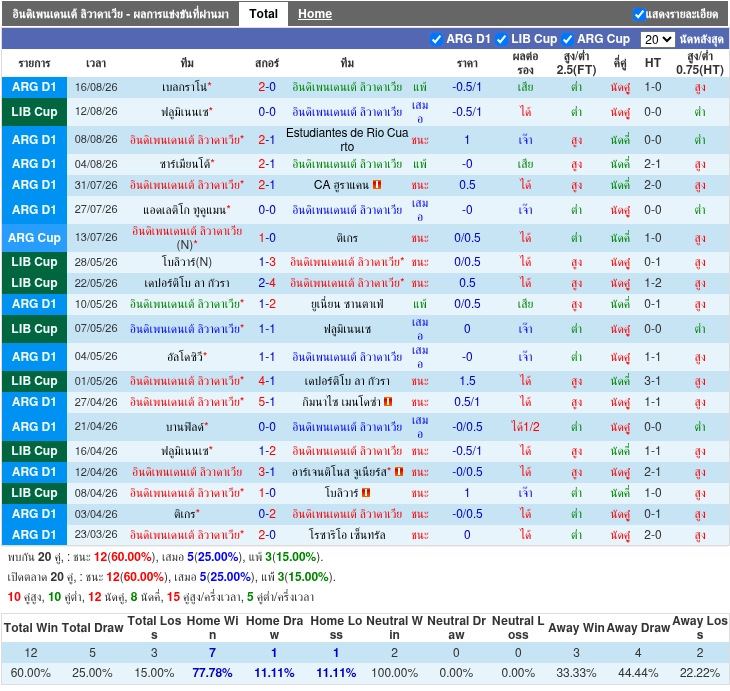Click the date 04/05/26

pos(96,357)
